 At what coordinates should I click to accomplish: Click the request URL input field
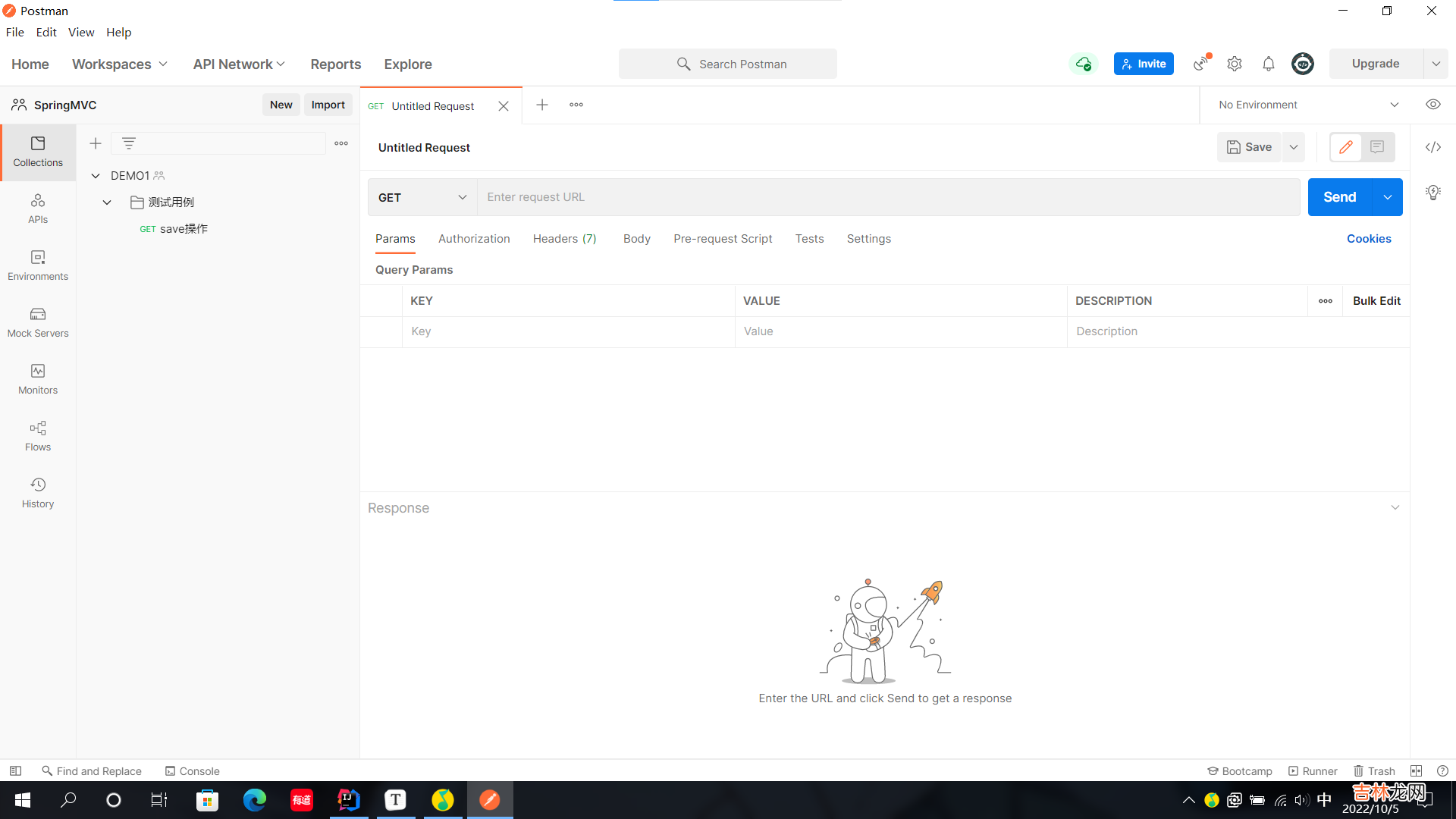pyautogui.click(x=887, y=197)
